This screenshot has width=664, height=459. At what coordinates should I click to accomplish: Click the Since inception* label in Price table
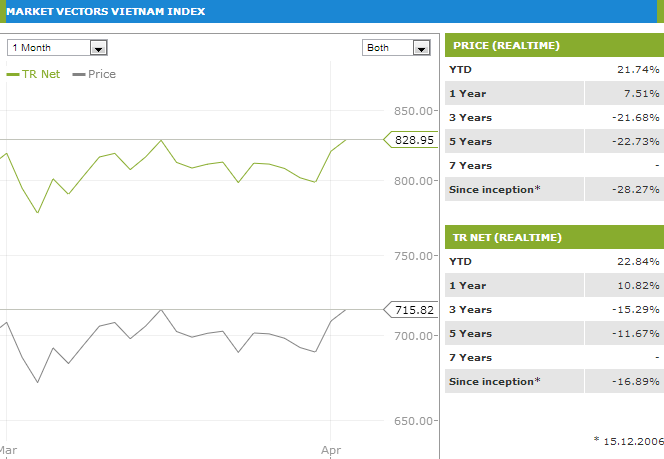point(495,190)
